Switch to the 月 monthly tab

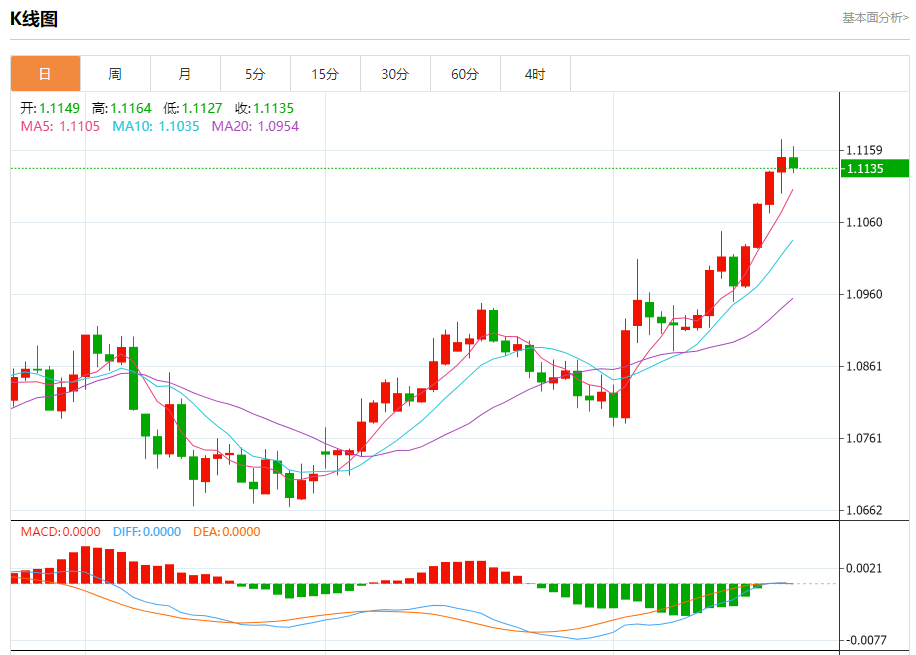(x=186, y=74)
